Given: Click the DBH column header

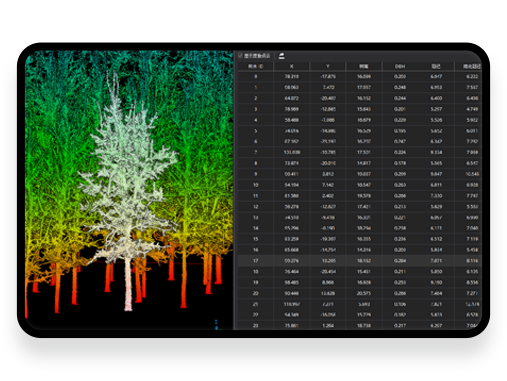Looking at the screenshot, I should [400, 66].
